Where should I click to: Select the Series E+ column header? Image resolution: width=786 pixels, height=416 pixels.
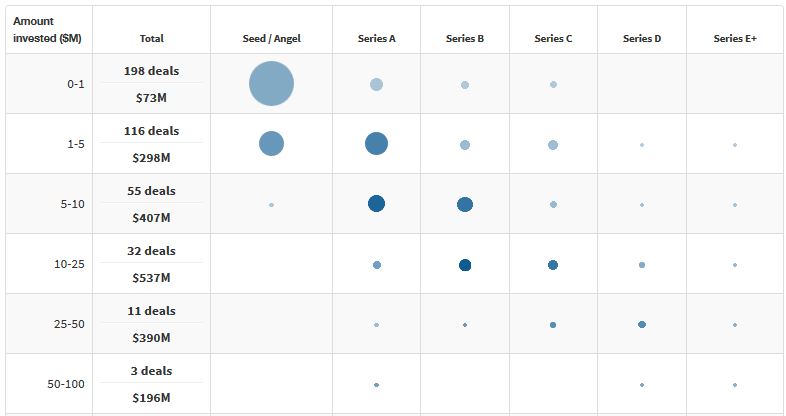point(735,39)
